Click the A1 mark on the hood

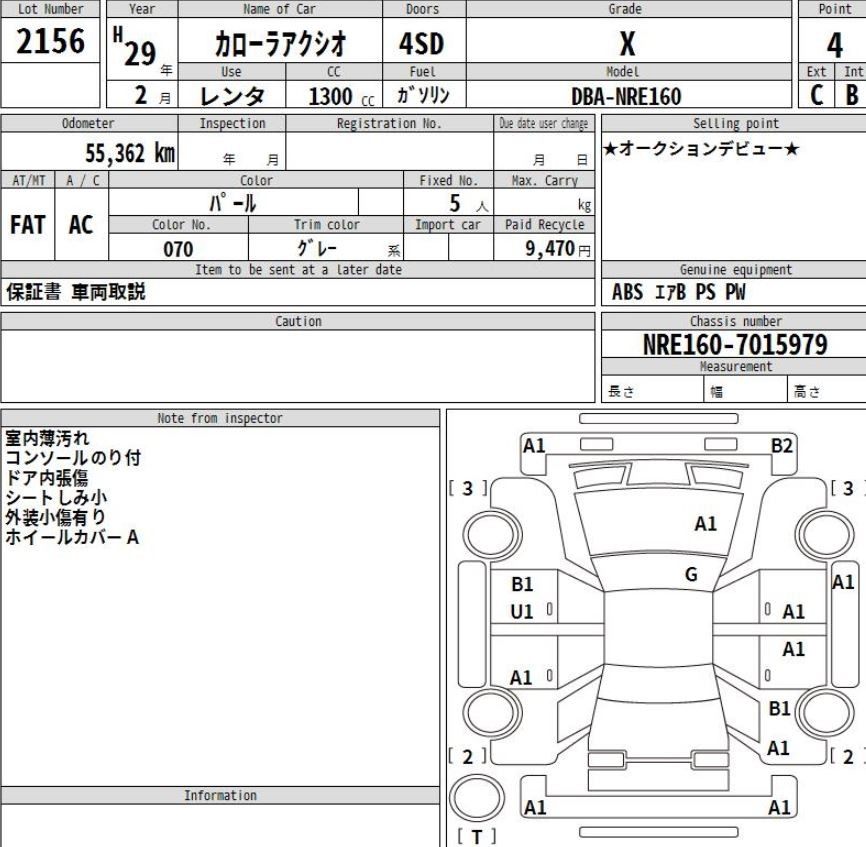pyautogui.click(x=706, y=523)
